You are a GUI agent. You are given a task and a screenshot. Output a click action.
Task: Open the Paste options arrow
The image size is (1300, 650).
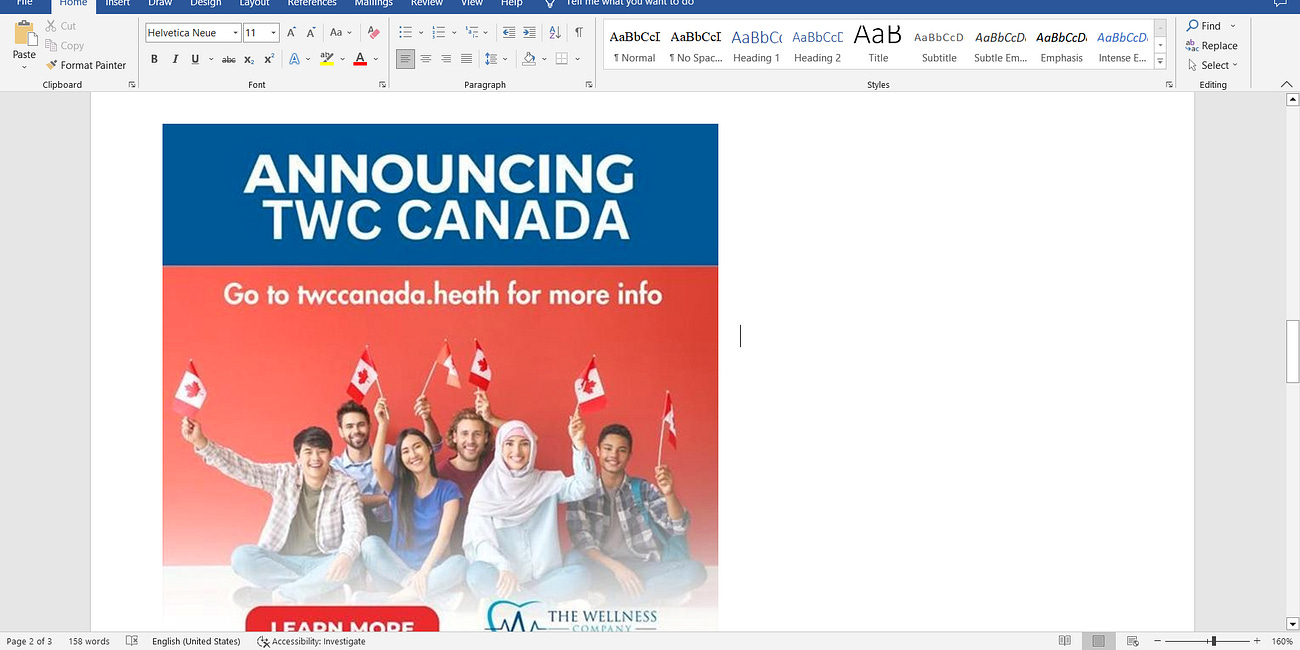point(24,66)
